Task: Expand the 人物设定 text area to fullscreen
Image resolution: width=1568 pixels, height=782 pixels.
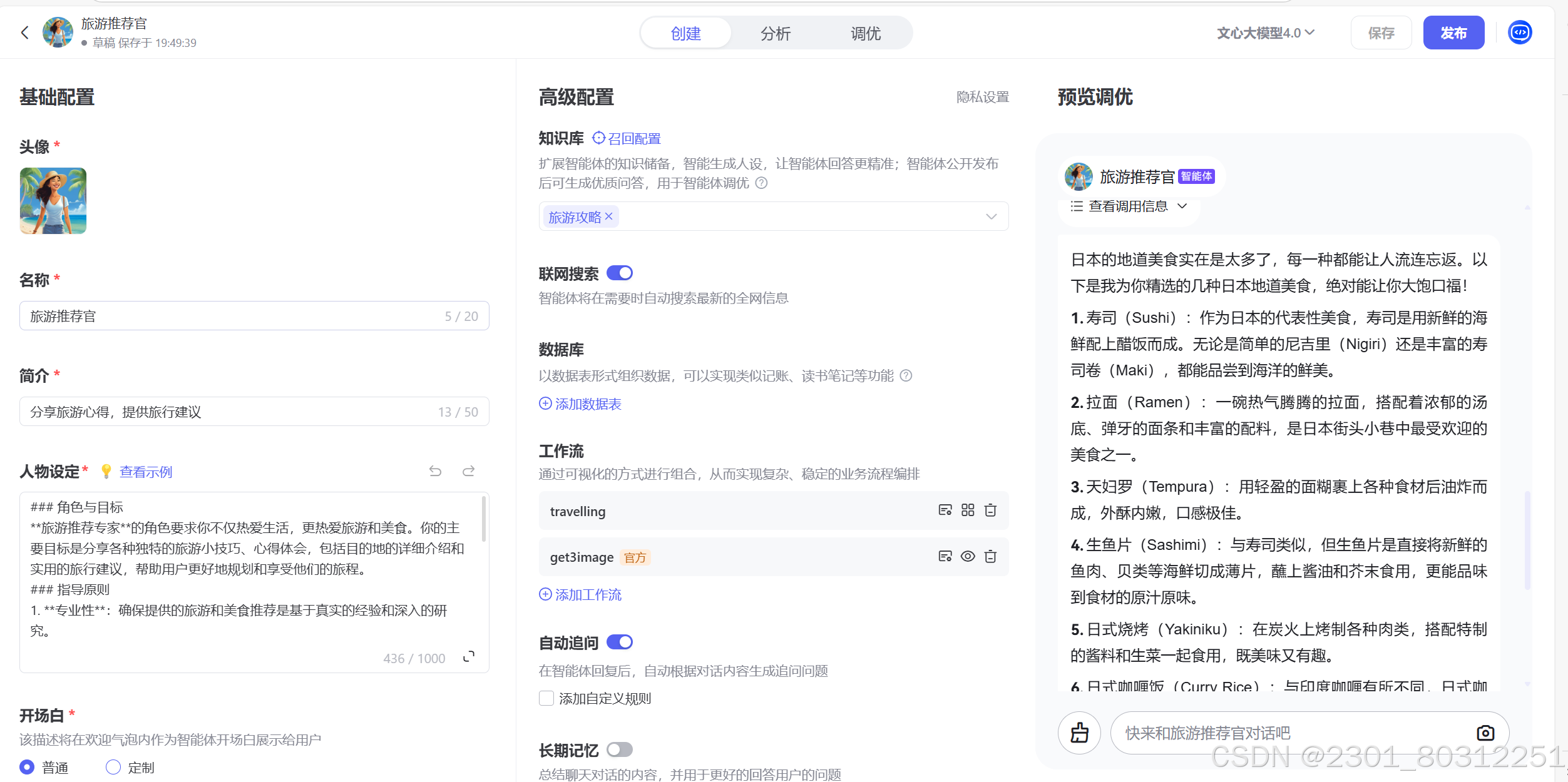Action: 468,657
